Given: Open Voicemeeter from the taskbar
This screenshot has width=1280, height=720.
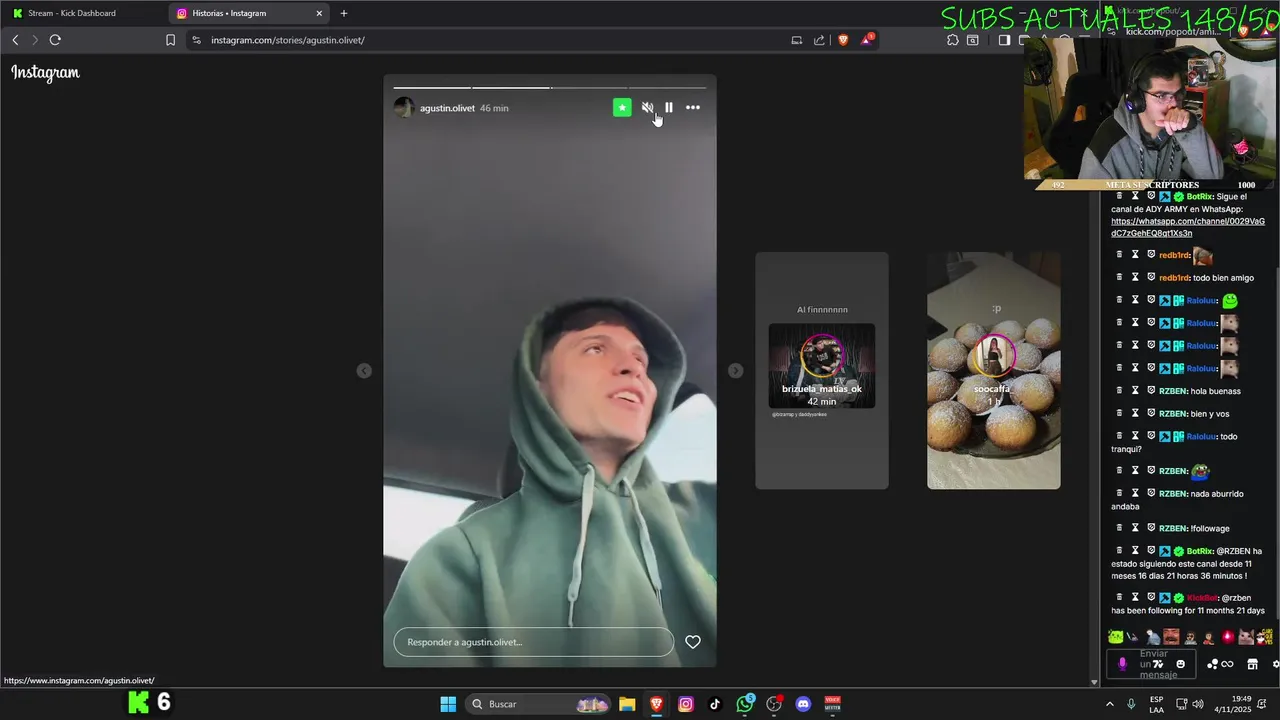Looking at the screenshot, I should click(x=832, y=704).
